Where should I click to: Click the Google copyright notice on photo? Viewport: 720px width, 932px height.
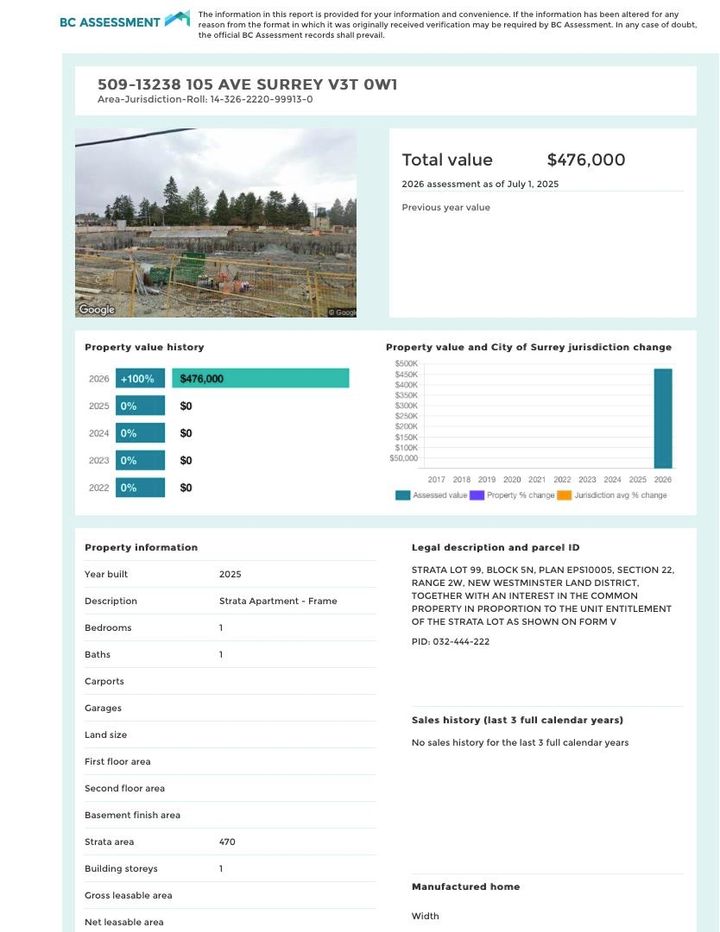(x=342, y=312)
